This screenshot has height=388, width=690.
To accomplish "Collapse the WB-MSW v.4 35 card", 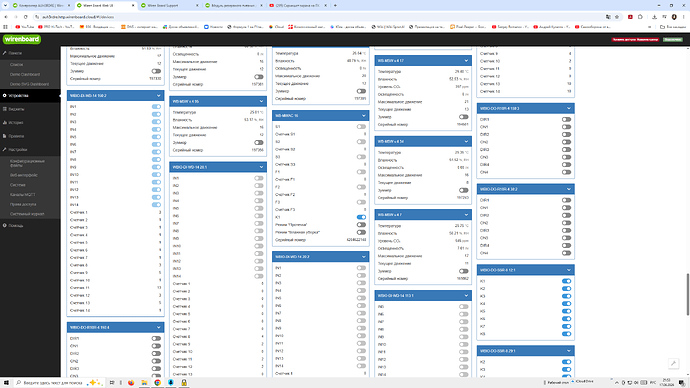I will tap(261, 101).
